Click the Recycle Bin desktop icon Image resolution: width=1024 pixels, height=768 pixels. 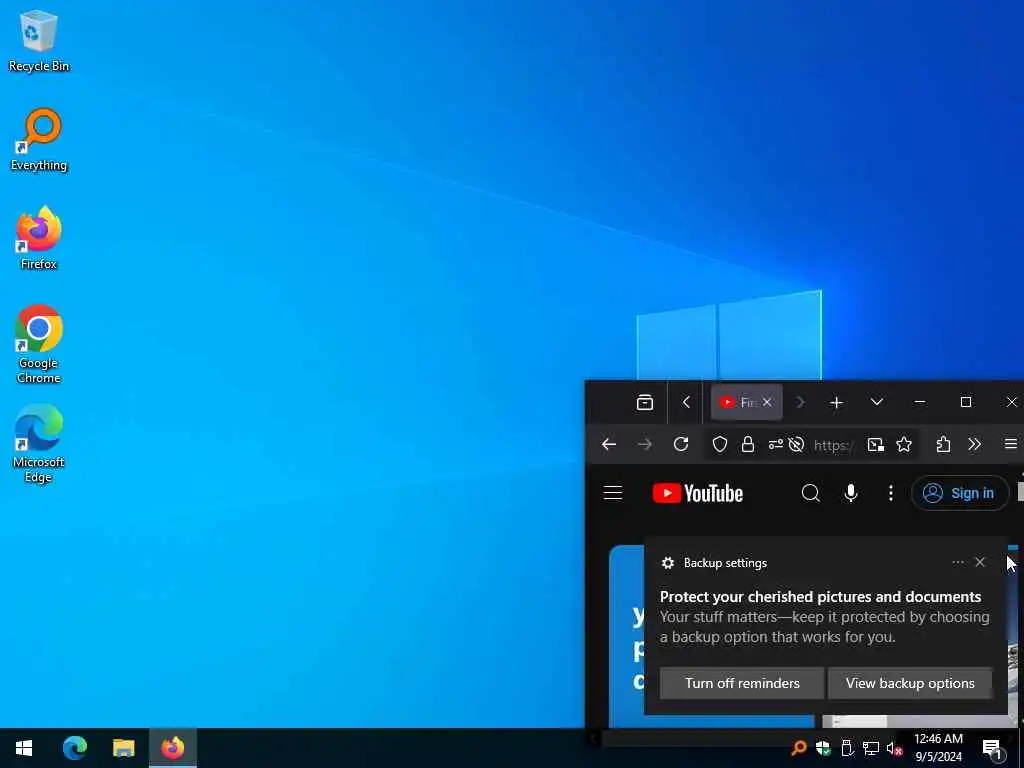point(39,41)
